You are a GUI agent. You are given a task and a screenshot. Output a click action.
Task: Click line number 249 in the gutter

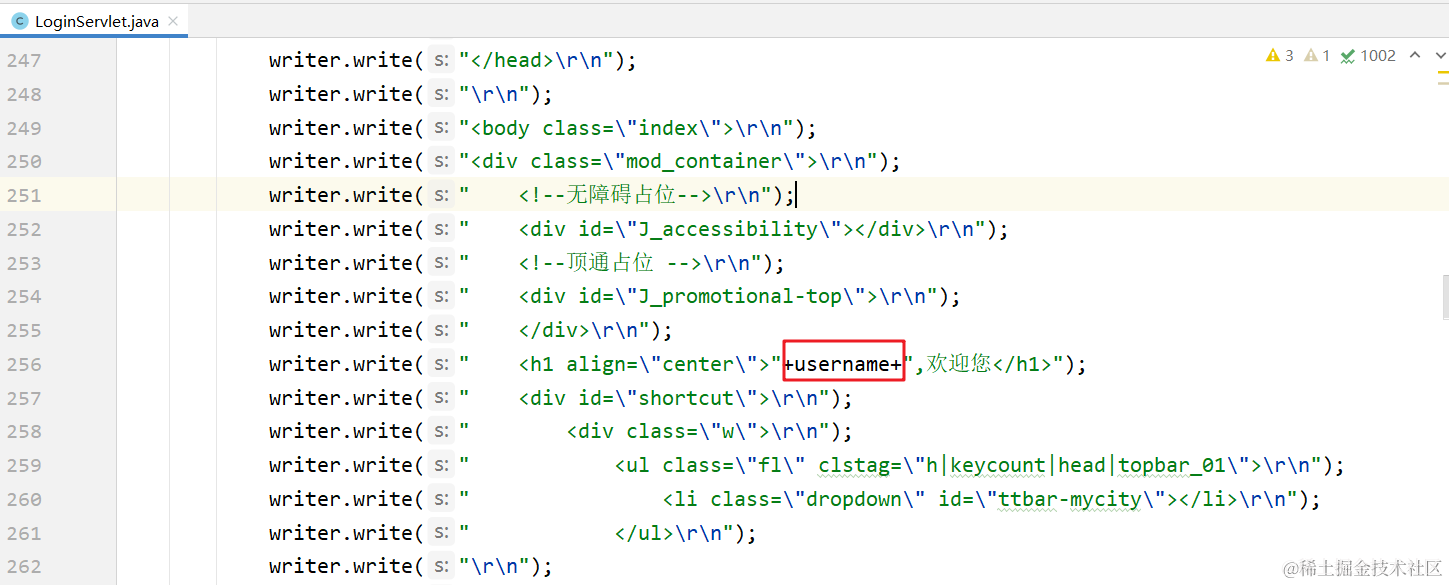(x=24, y=129)
